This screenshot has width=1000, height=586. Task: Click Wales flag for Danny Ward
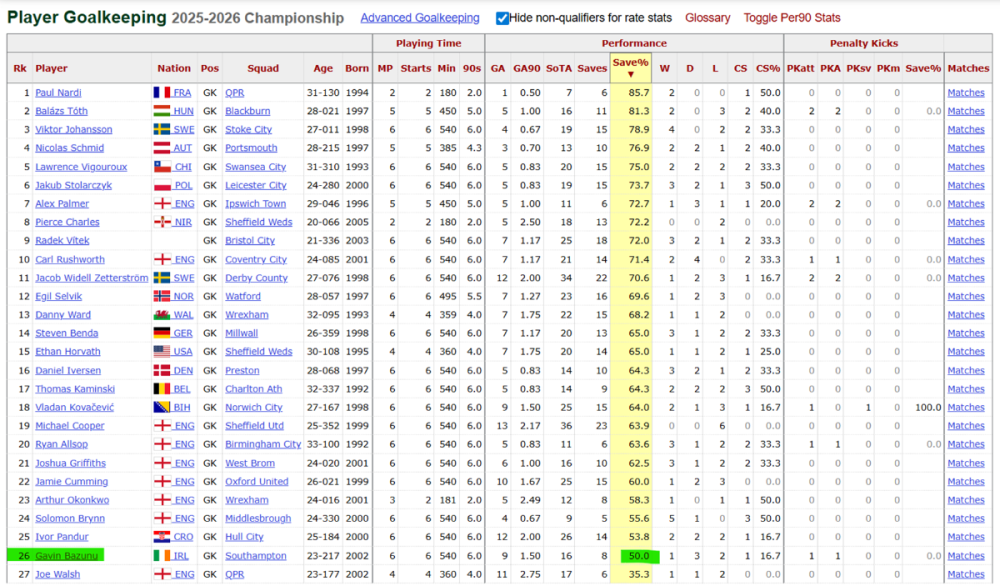[x=162, y=315]
